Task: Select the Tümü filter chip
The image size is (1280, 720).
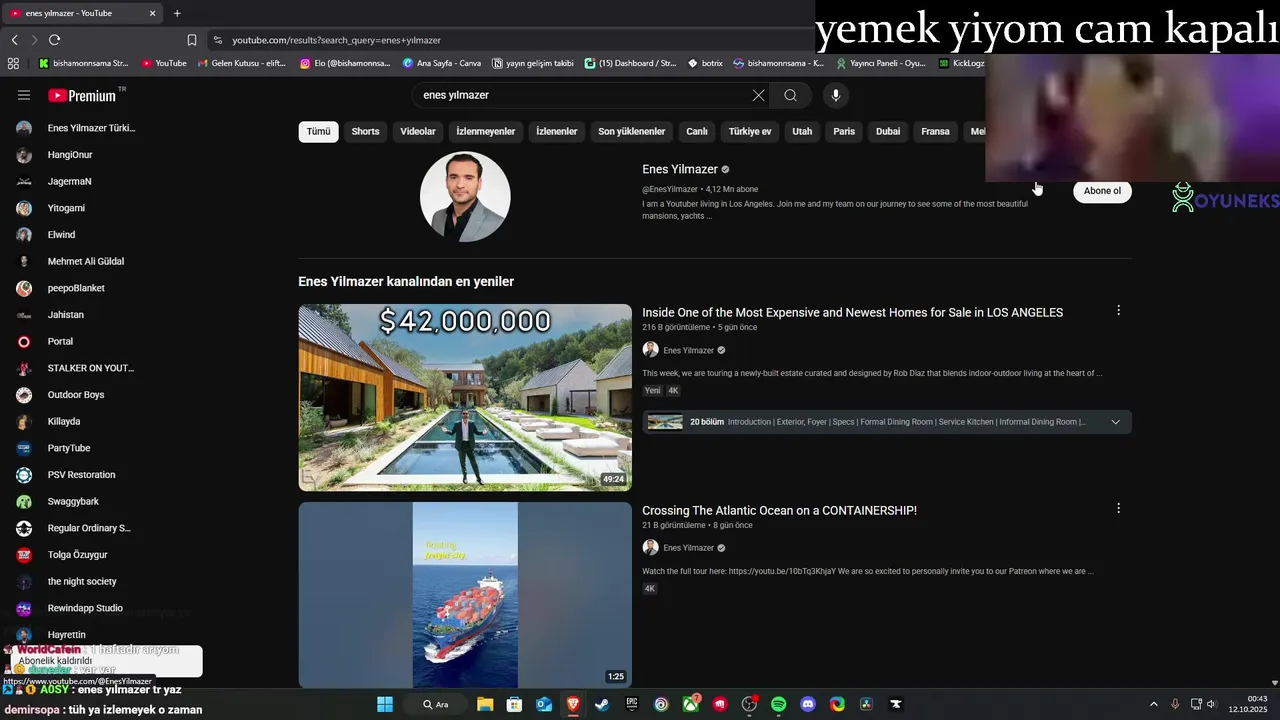Action: point(318,131)
